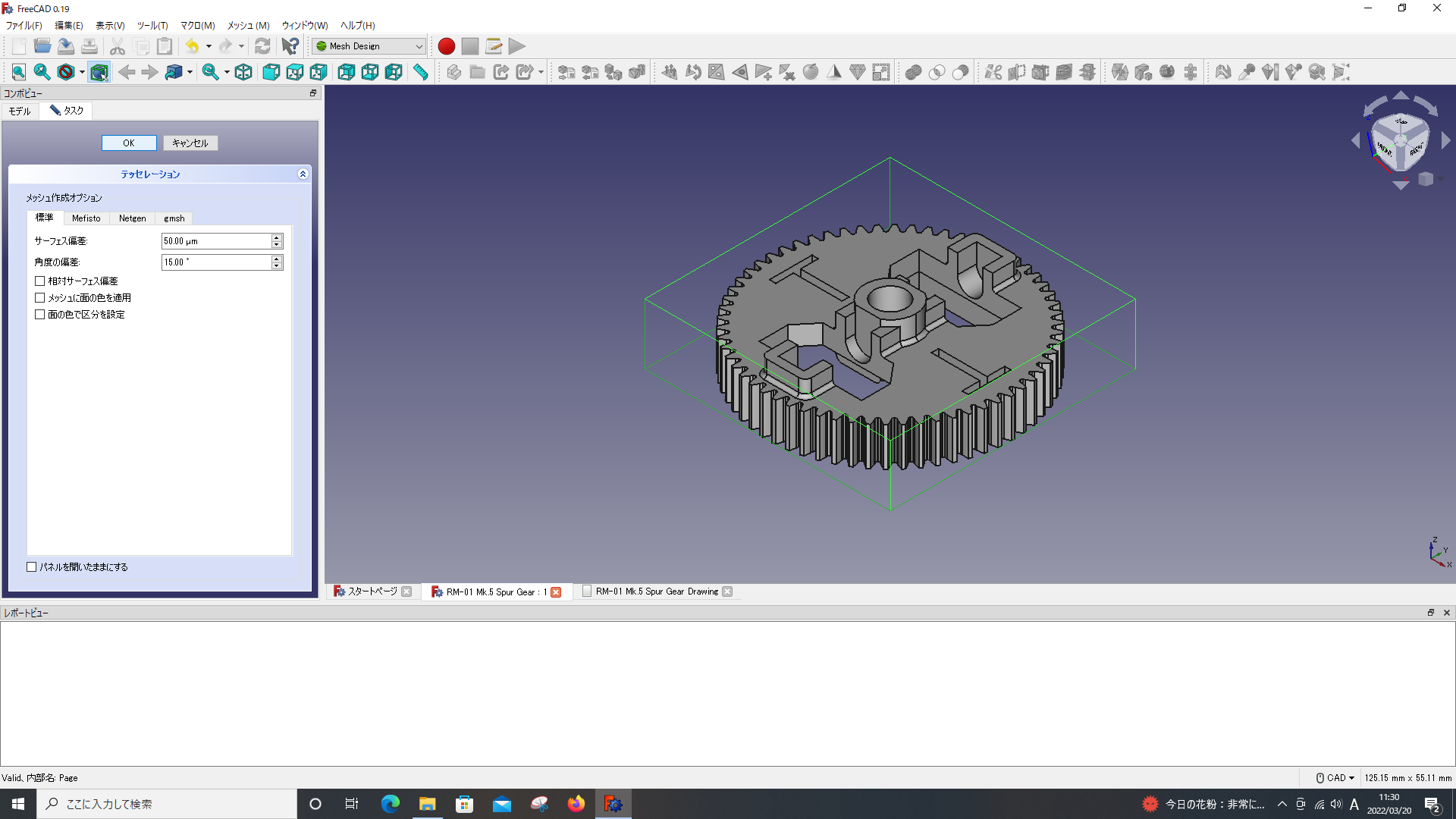Switch to Rear view wireframe icon
This screenshot has height=819, width=1456.
(x=346, y=72)
